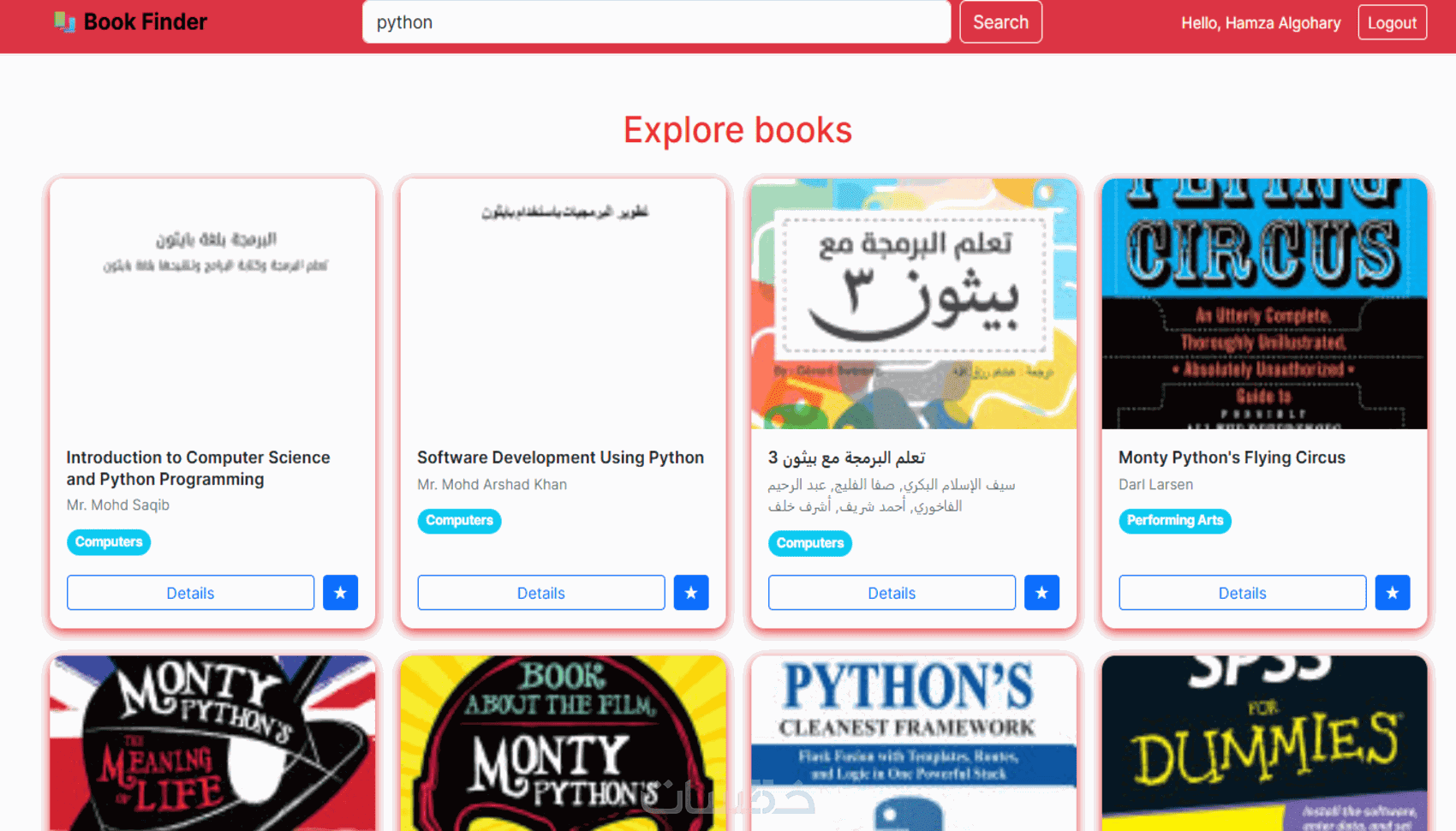The width and height of the screenshot is (1456, 831).
Task: Star the Software Development Using Python book
Action: pos(691,593)
